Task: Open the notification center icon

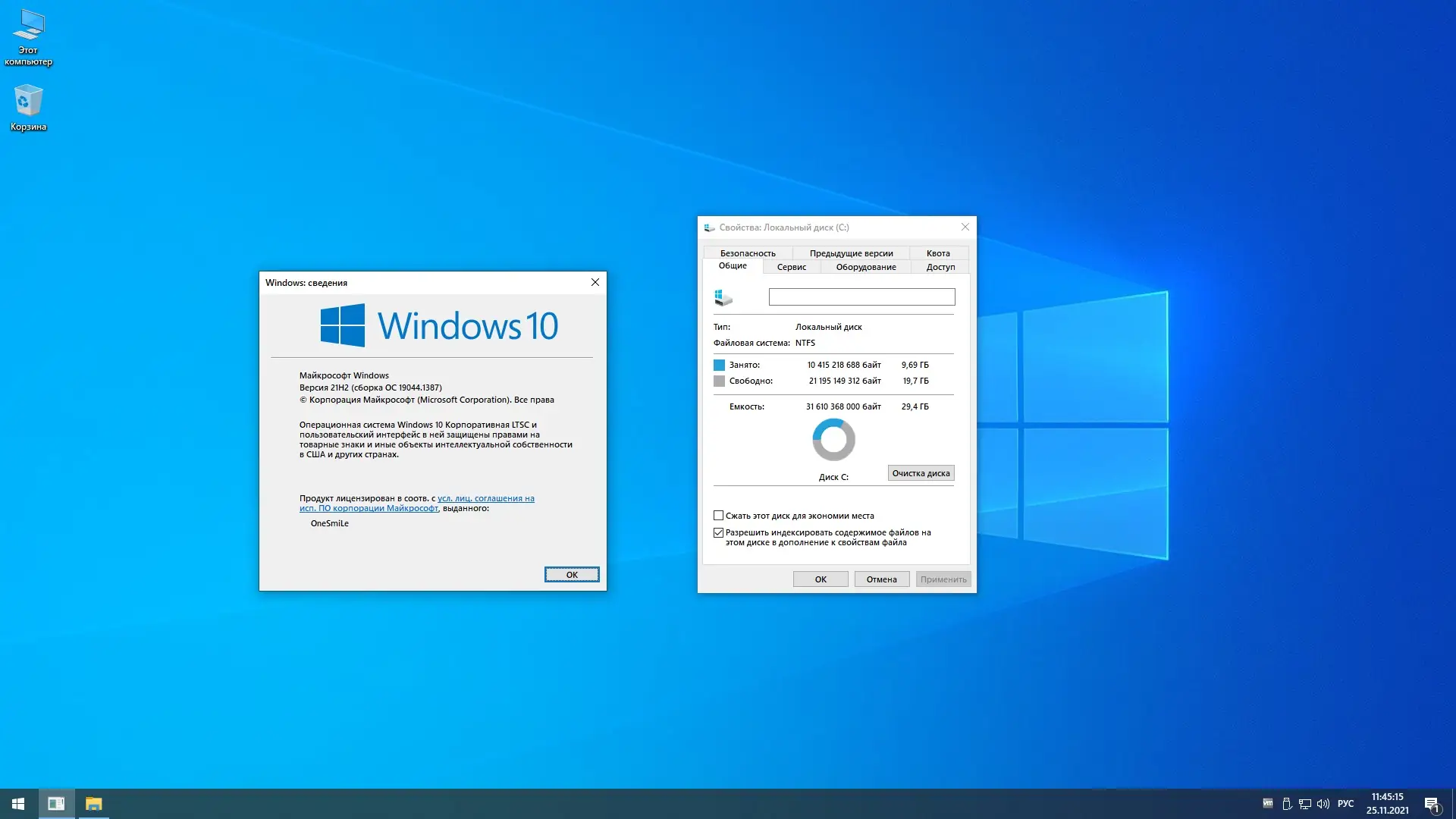Action: tap(1432, 804)
